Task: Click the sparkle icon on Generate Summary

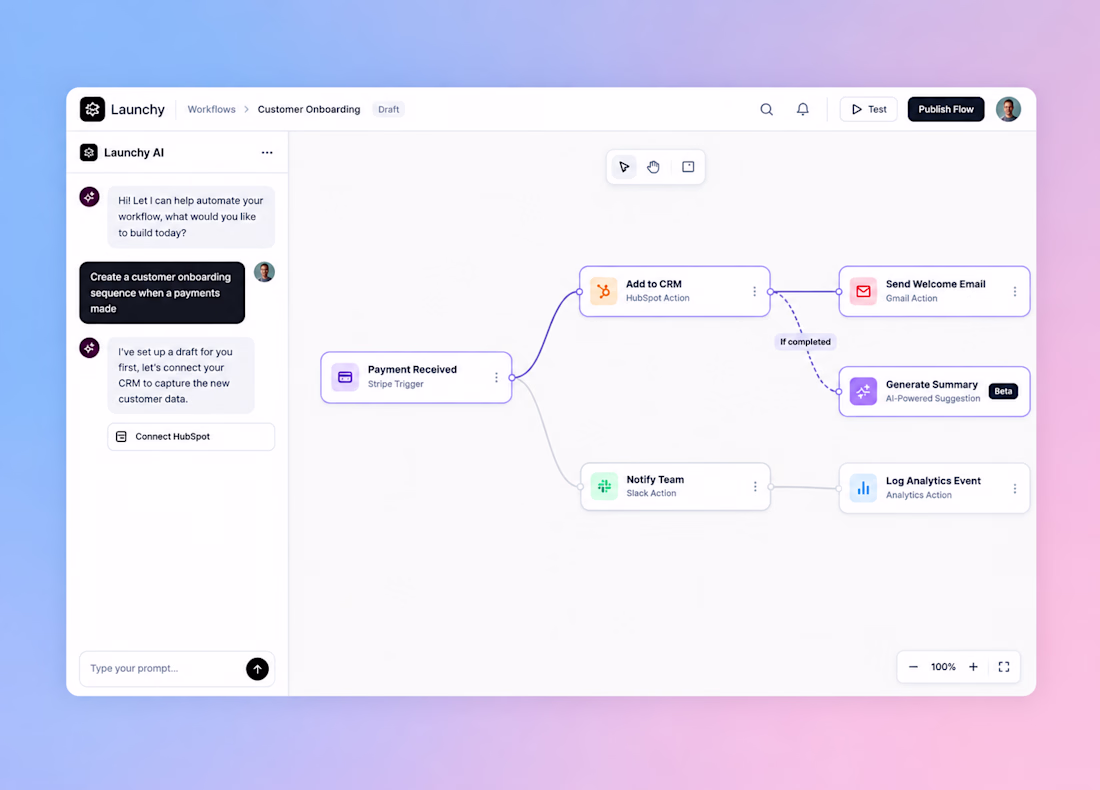Action: pos(863,391)
